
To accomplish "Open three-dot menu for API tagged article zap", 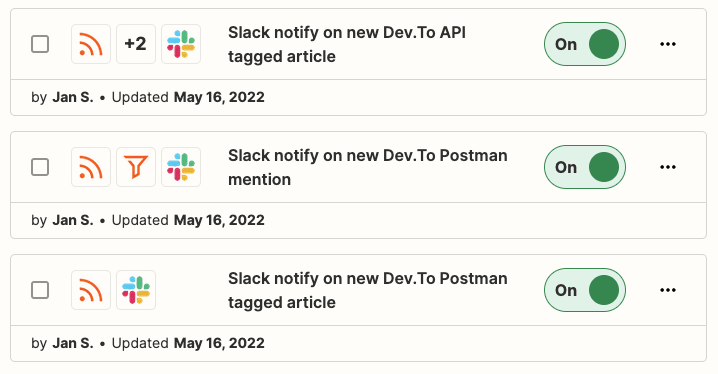I will pos(668,44).
